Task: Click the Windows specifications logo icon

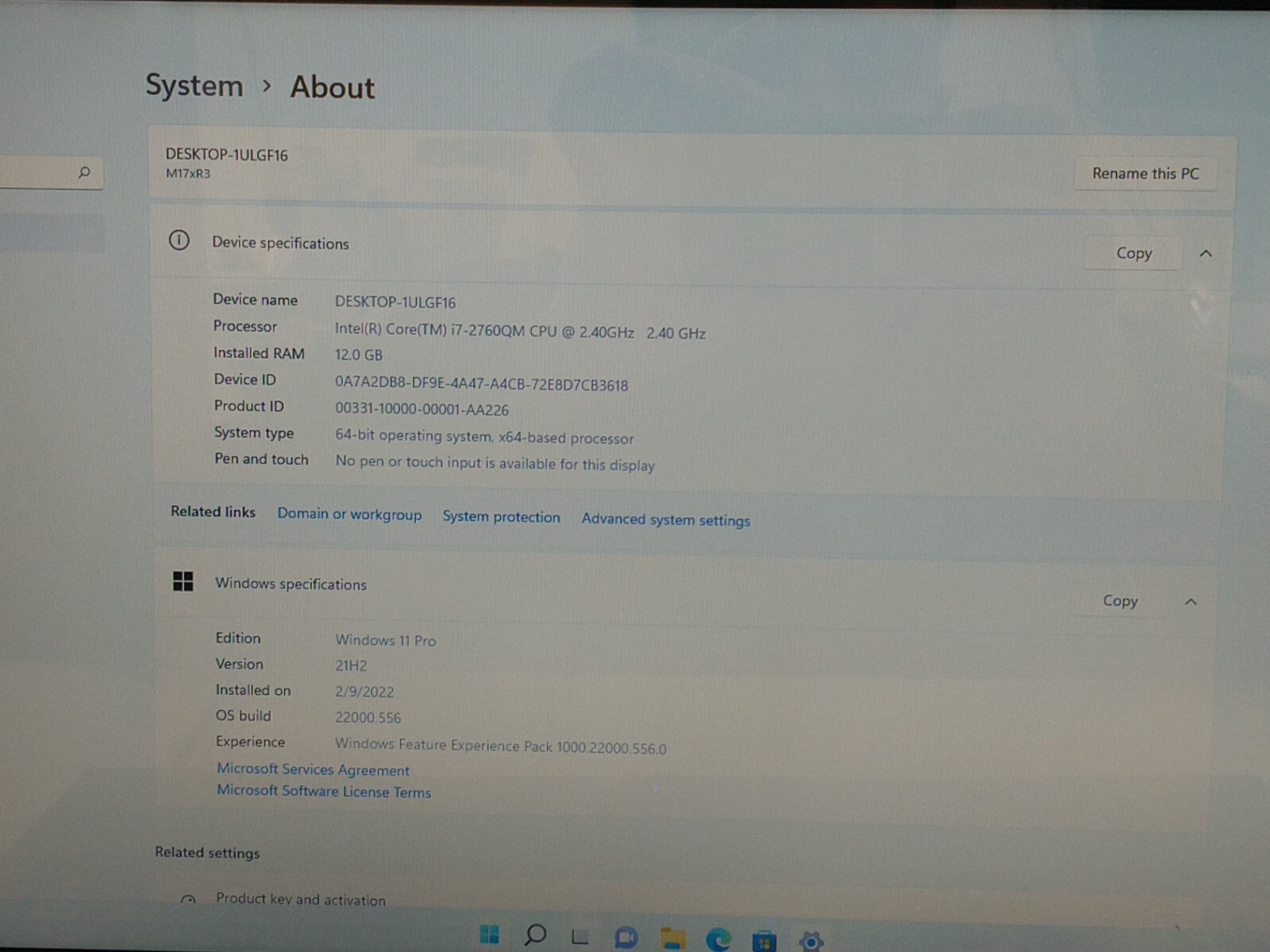Action: coord(183,582)
